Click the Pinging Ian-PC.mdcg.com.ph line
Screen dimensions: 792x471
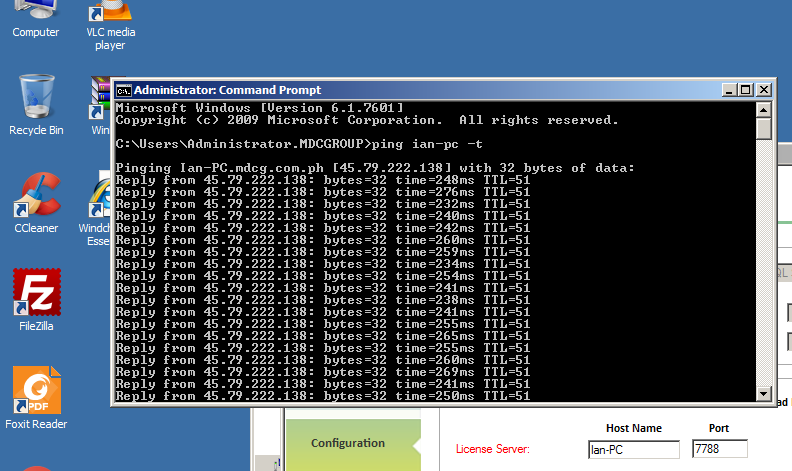tap(375, 168)
